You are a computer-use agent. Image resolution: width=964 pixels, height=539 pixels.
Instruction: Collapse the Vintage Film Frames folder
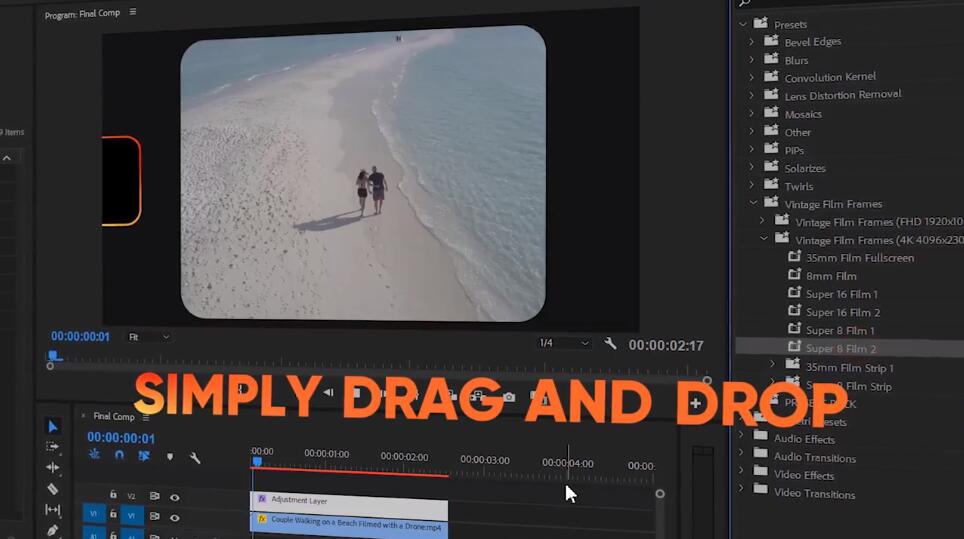(x=753, y=202)
